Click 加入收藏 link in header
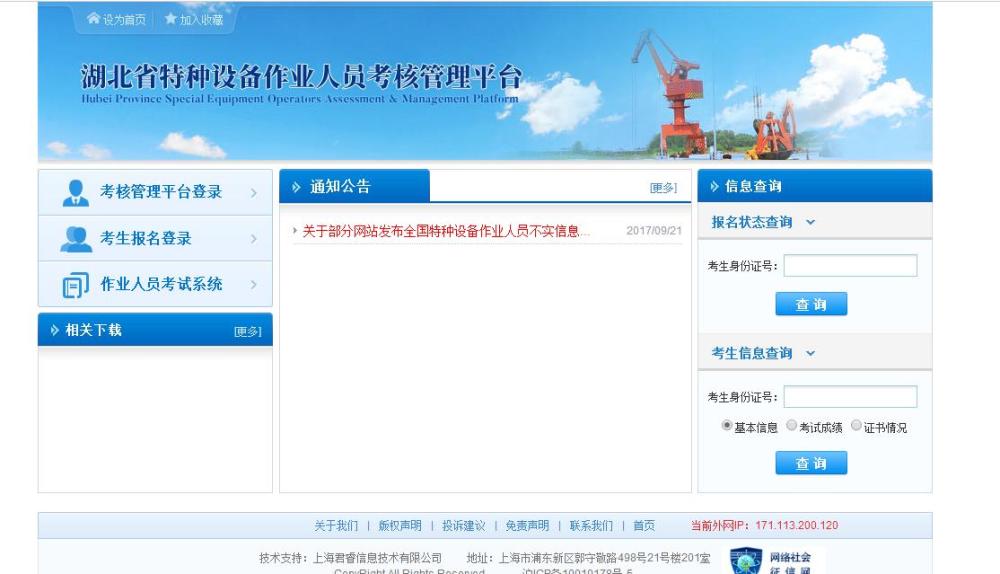The width and height of the screenshot is (1000, 574). point(202,20)
